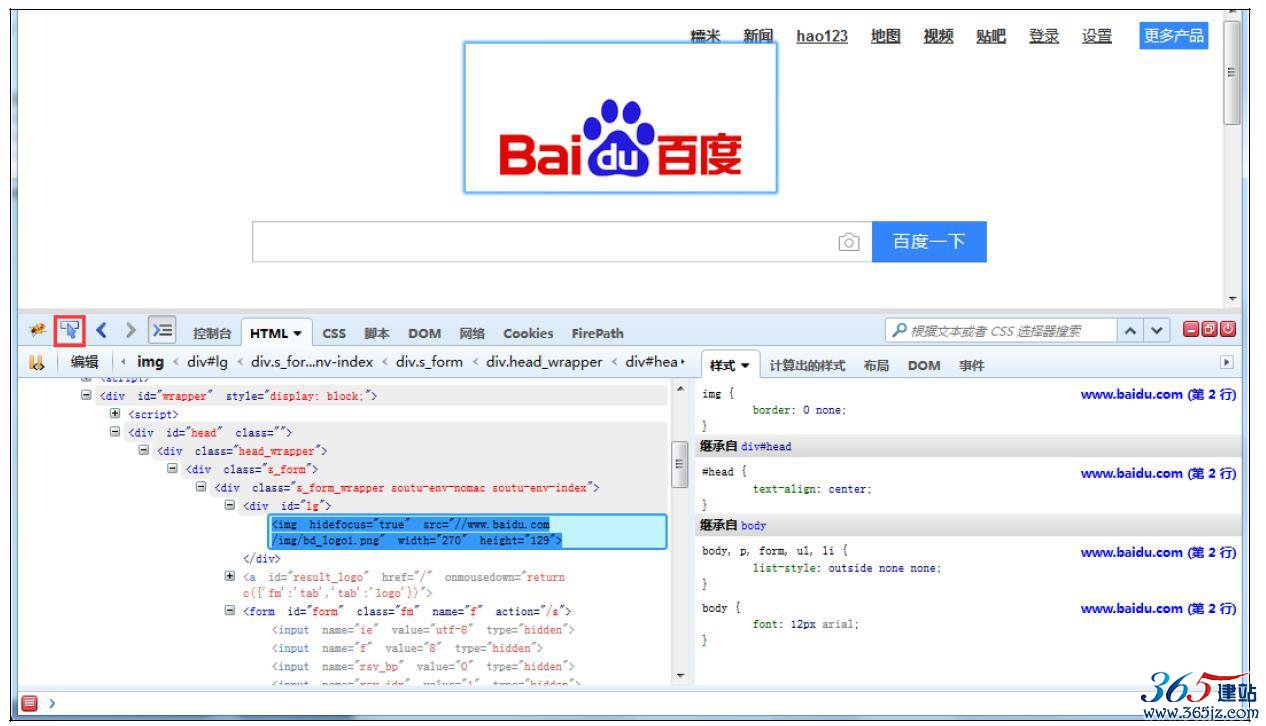Collapse the s_form_wrapper div node
Image resolution: width=1266 pixels, height=726 pixels.
[x=201, y=488]
